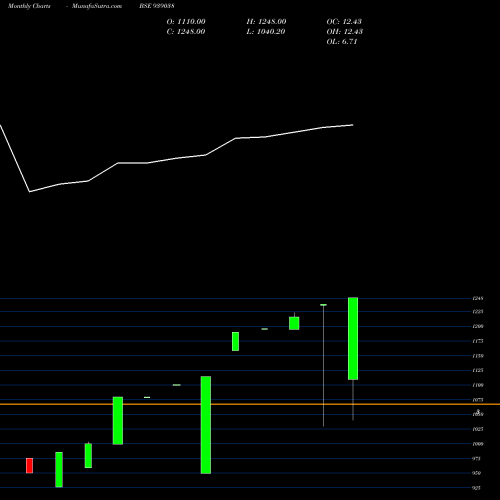Click the only red candlestick
This screenshot has width=500, height=500.
pyautogui.click(x=29, y=465)
